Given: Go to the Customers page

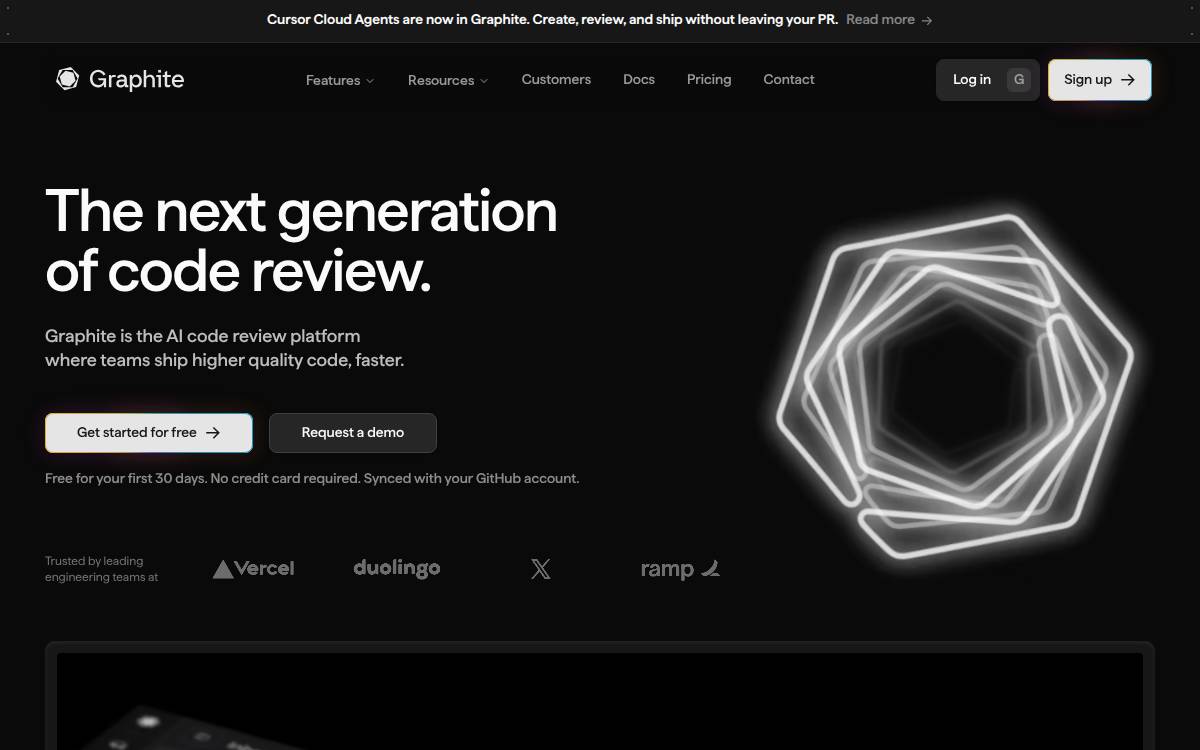Looking at the screenshot, I should (556, 79).
